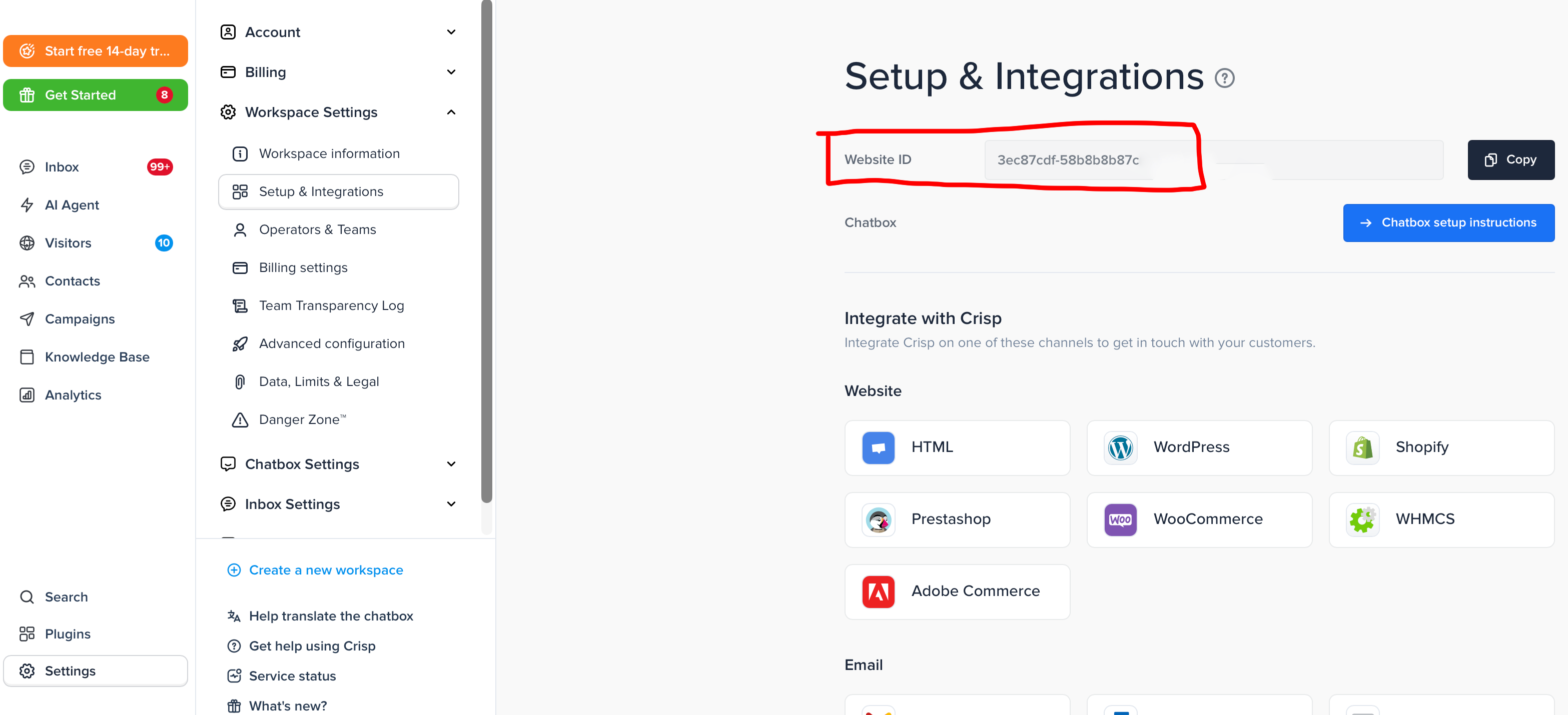The height and width of the screenshot is (715, 1568).
Task: Click the Search magnifier icon
Action: (27, 597)
